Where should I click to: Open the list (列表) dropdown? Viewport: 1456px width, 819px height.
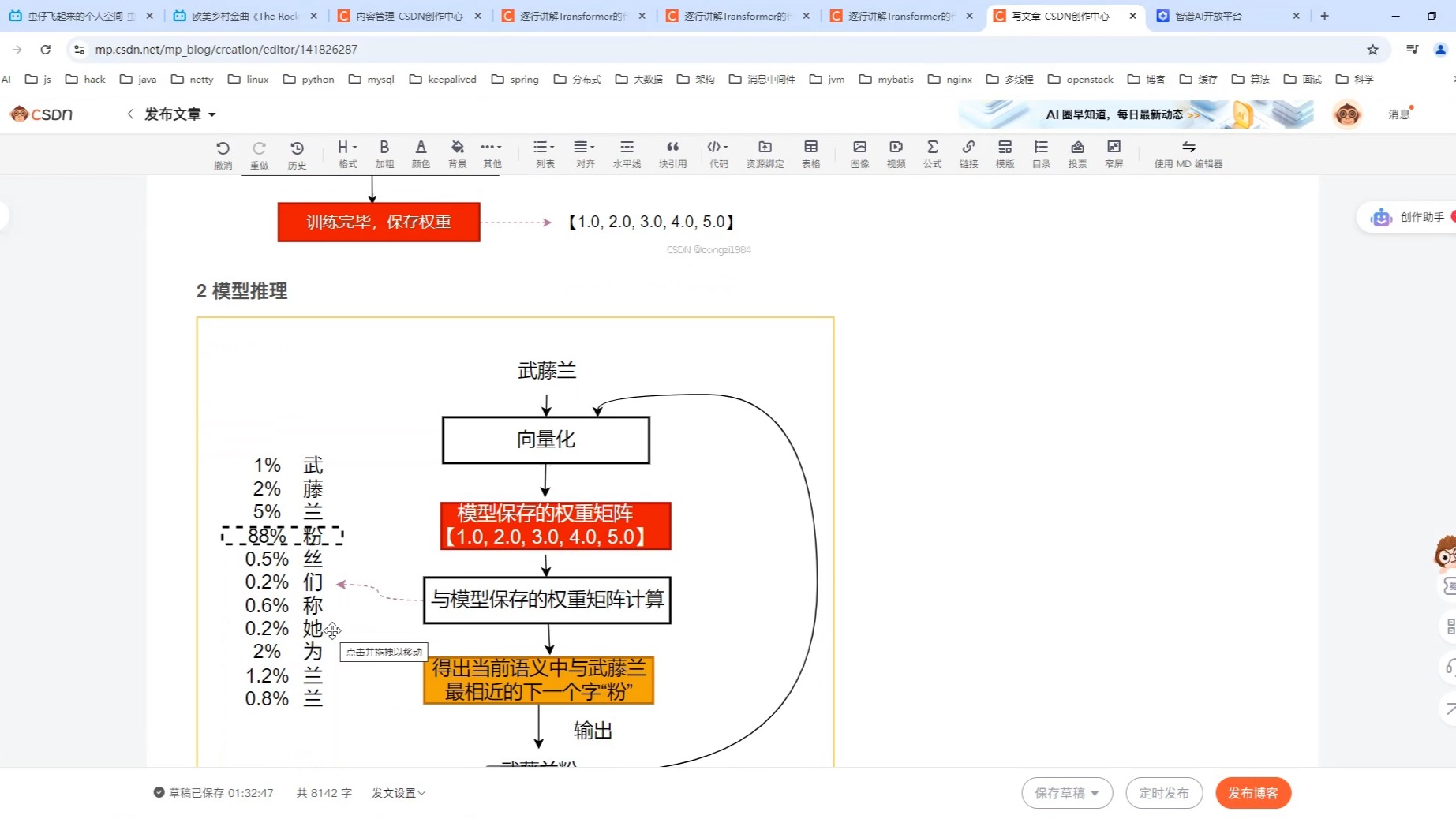(x=545, y=154)
